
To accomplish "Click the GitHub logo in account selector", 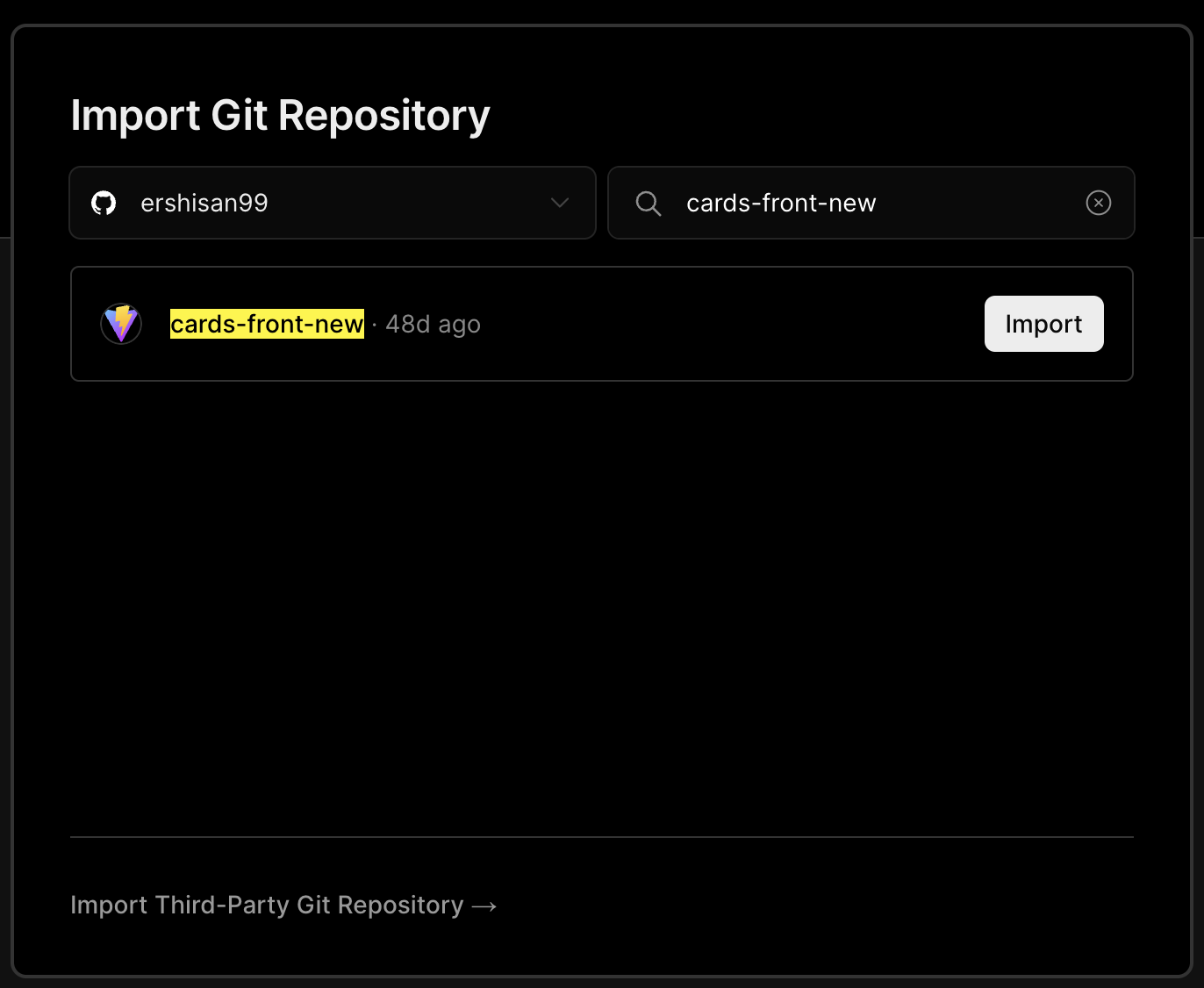I will coord(104,204).
